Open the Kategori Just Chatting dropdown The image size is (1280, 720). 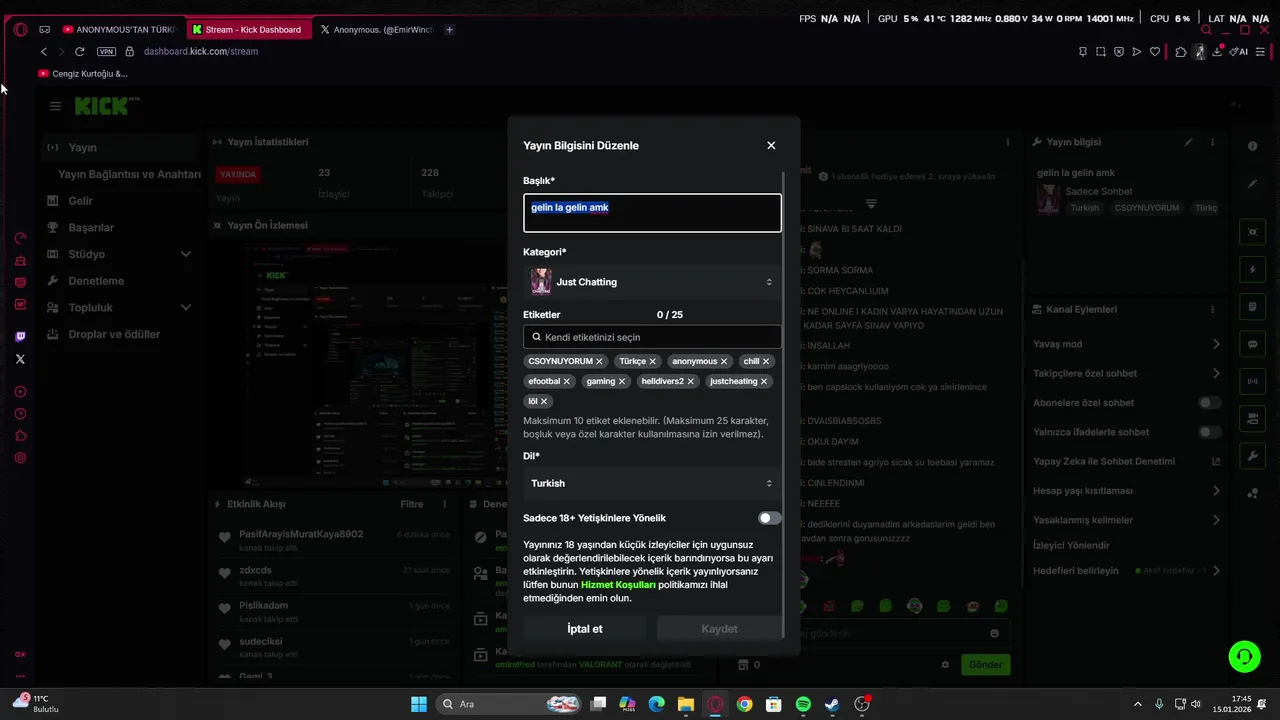pyautogui.click(x=652, y=282)
